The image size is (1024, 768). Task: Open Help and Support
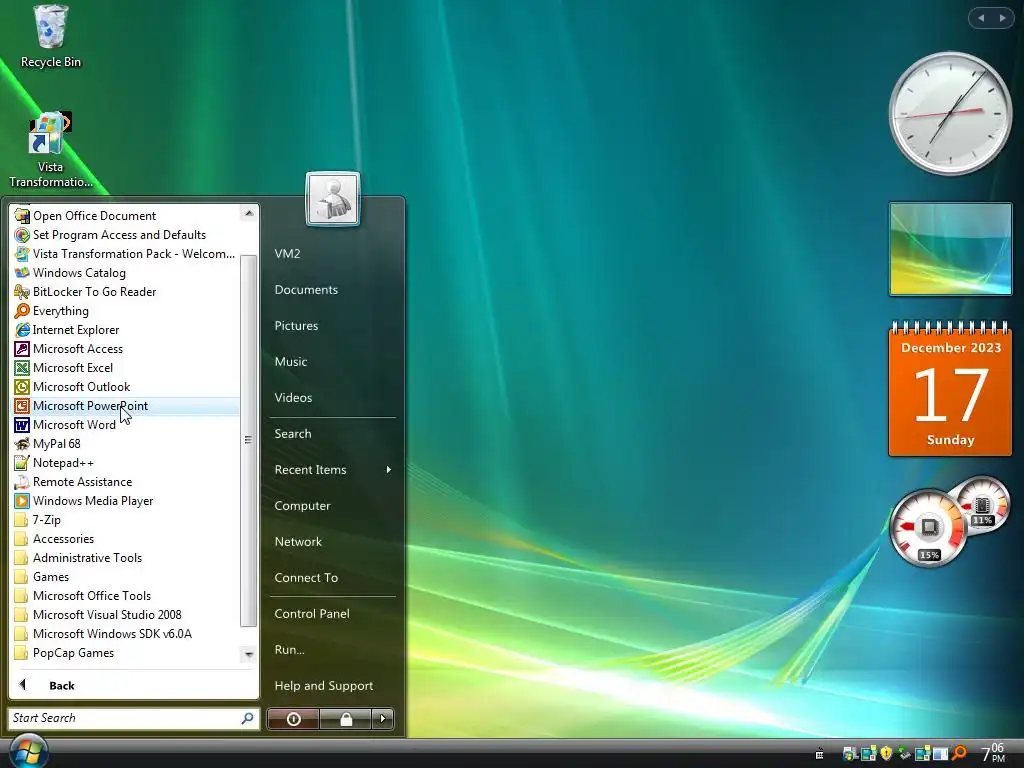pos(332,685)
